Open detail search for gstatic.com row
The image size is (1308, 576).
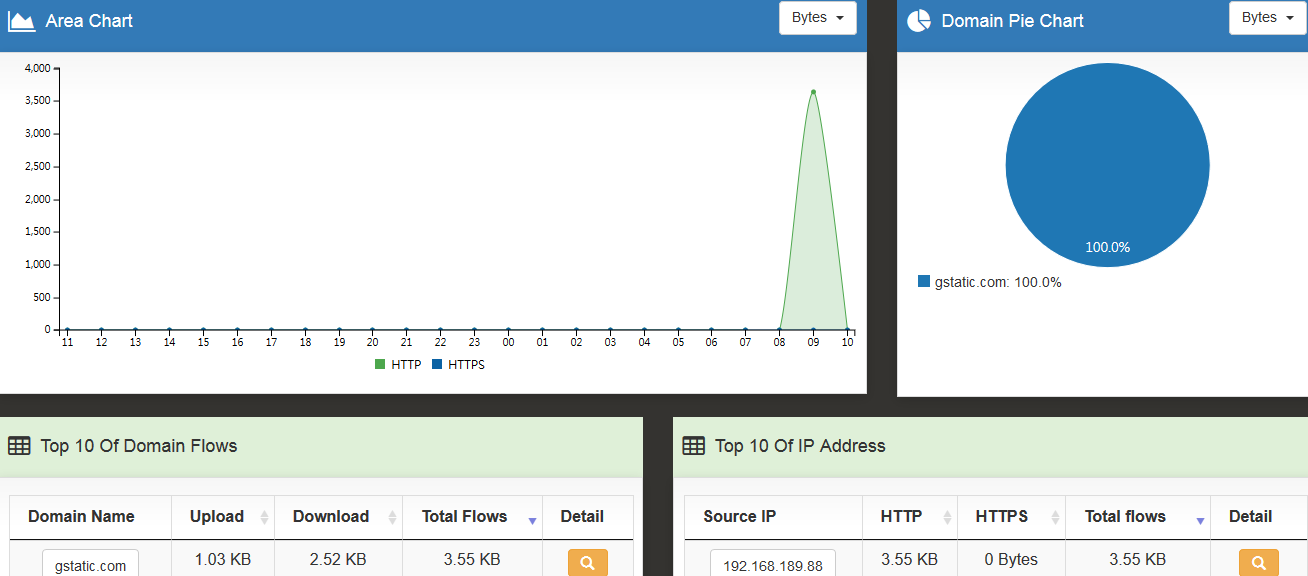[x=587, y=563]
